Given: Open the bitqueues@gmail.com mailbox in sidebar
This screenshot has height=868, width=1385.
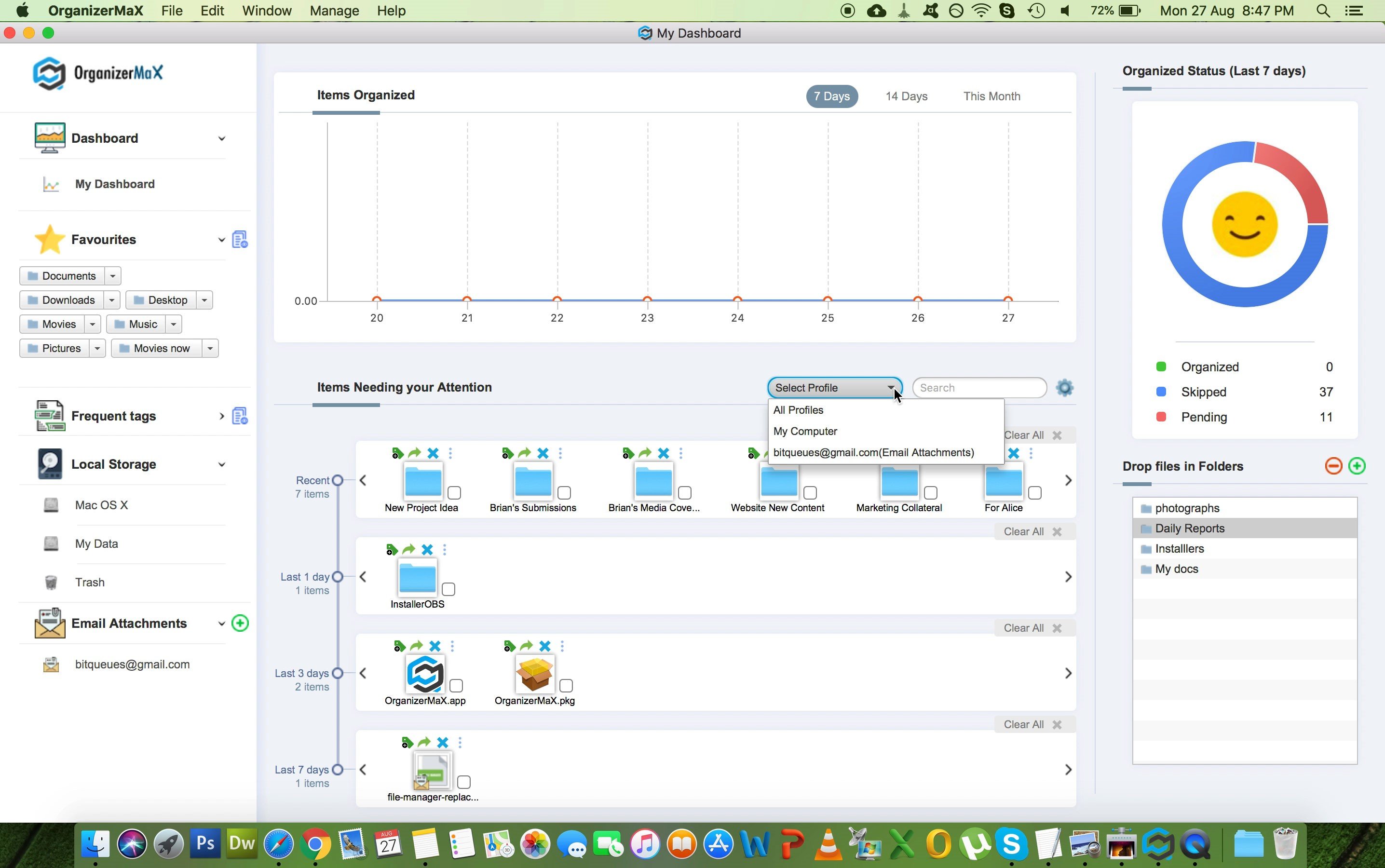Looking at the screenshot, I should [132, 664].
